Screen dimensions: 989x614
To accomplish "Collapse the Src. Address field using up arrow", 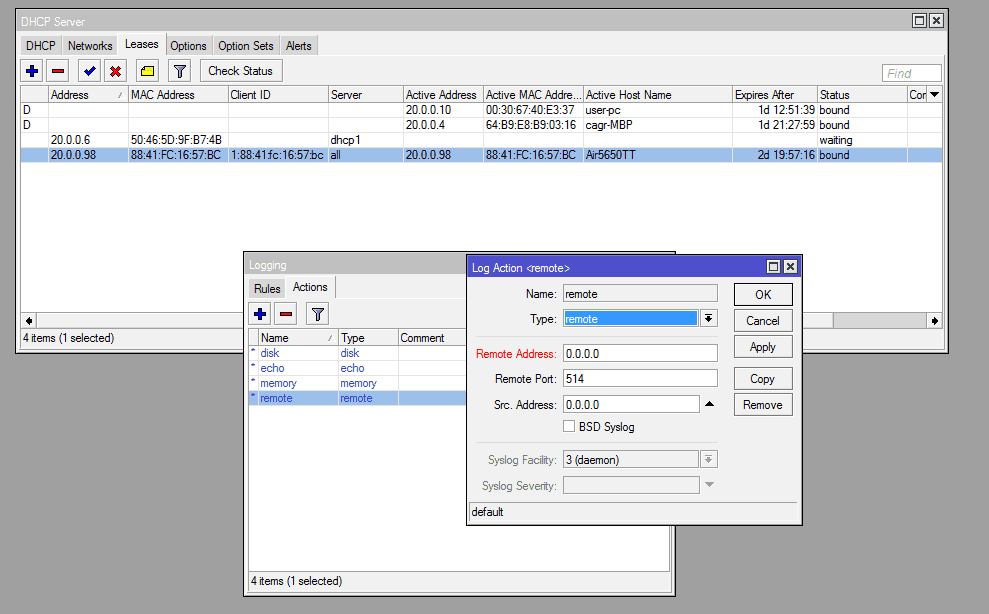I will click(x=709, y=405).
